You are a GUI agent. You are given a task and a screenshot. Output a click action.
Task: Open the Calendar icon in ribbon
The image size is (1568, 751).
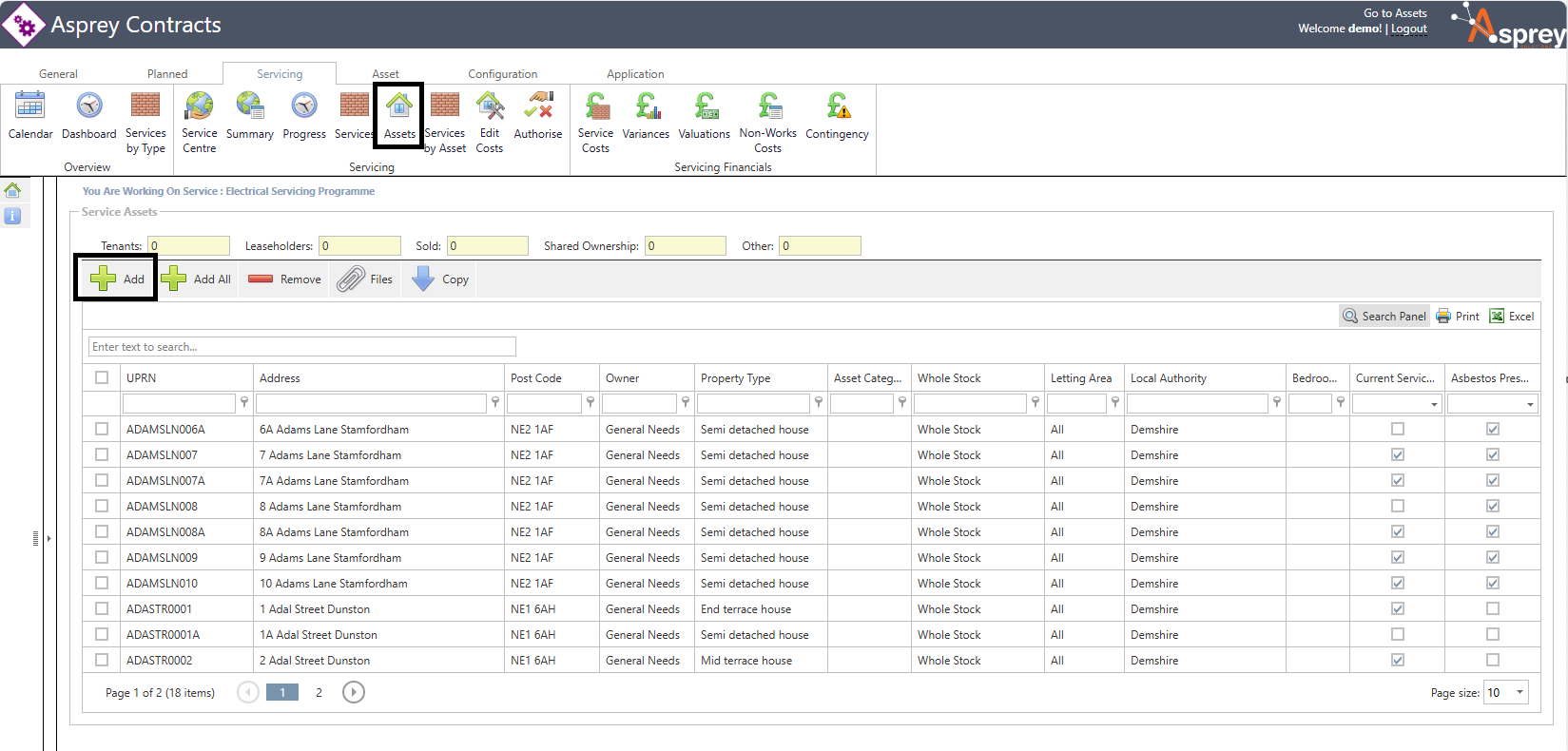coord(30,106)
